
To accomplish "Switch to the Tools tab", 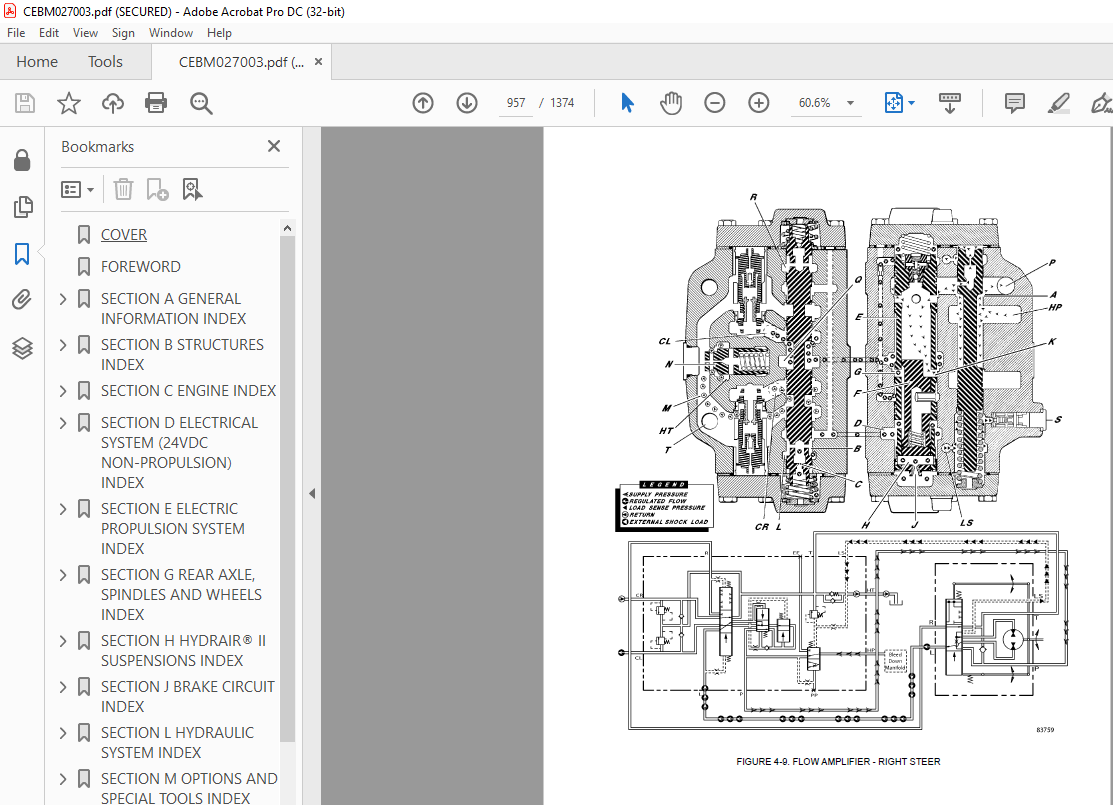I will pos(105,62).
